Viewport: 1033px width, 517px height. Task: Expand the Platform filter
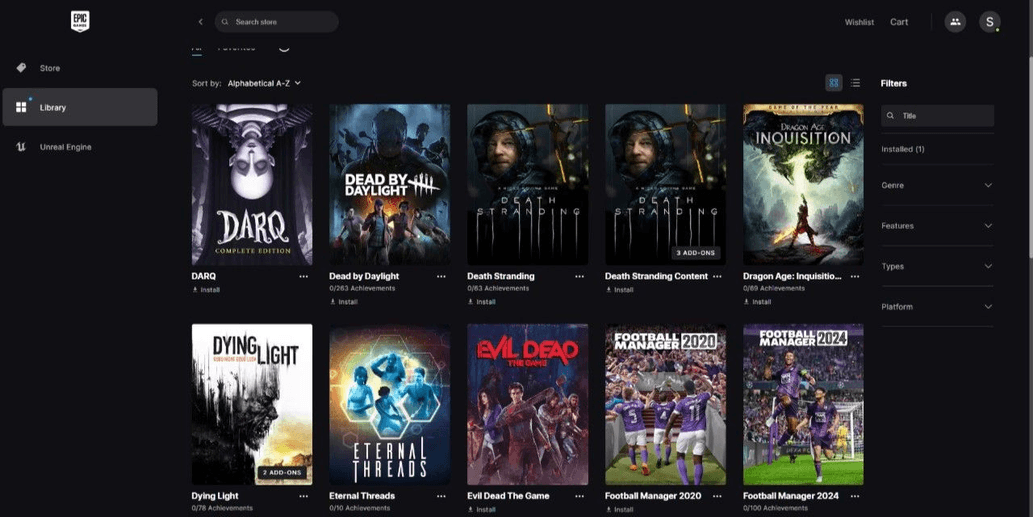click(x=936, y=307)
